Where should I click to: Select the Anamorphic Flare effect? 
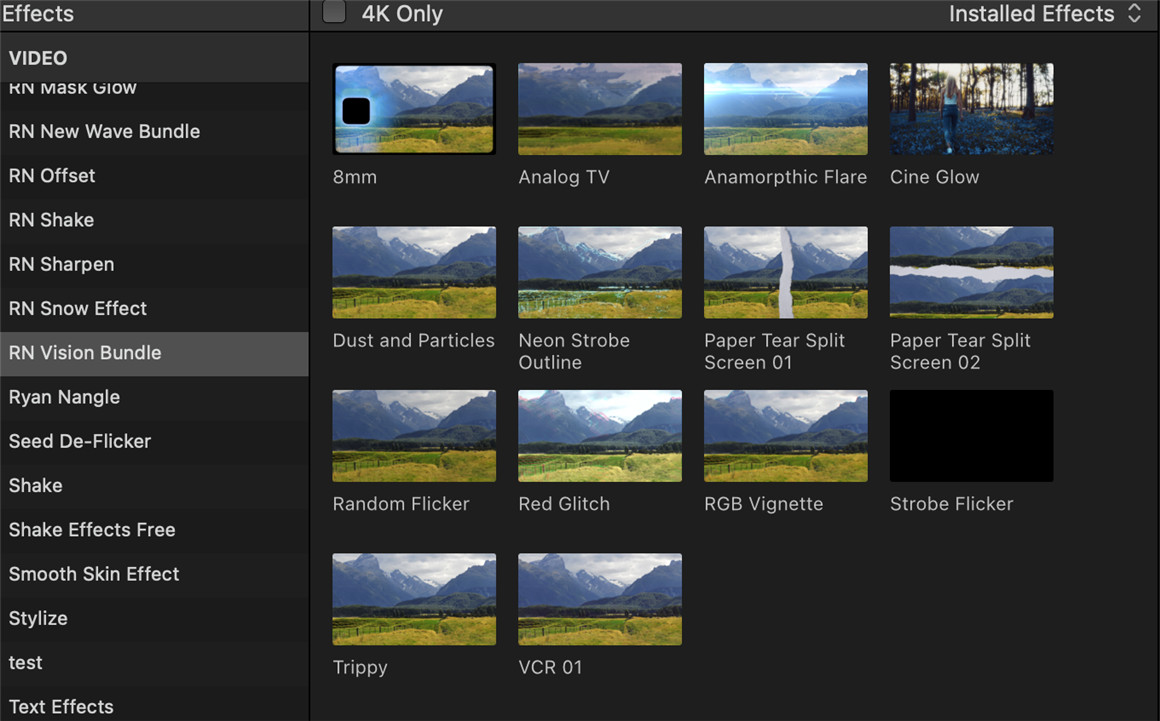pyautogui.click(x=786, y=109)
